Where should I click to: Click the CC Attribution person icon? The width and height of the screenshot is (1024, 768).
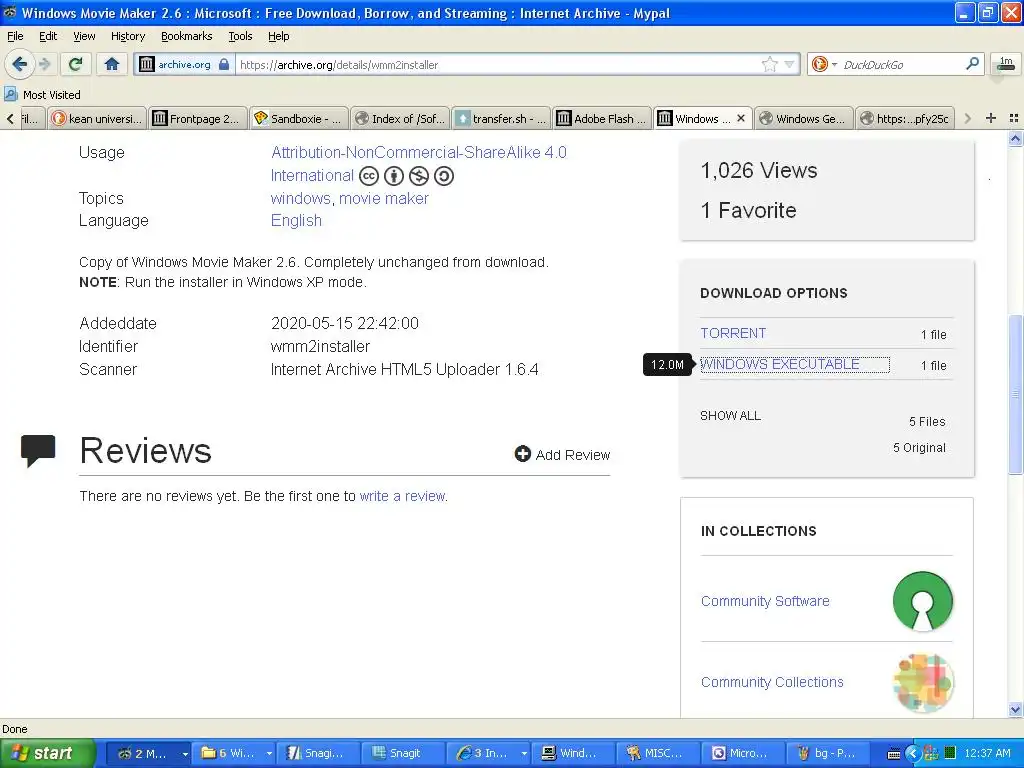click(x=394, y=176)
